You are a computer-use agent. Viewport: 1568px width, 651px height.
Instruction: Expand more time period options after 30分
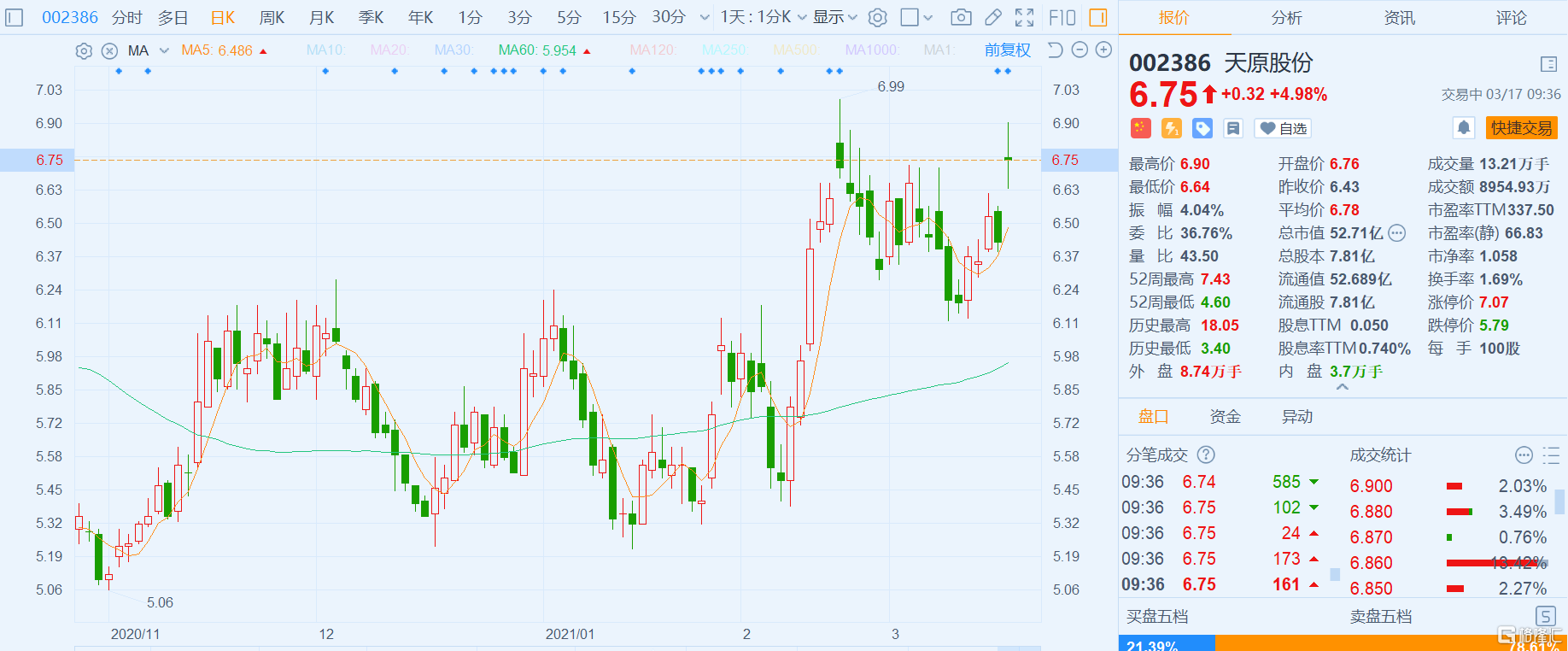[705, 17]
